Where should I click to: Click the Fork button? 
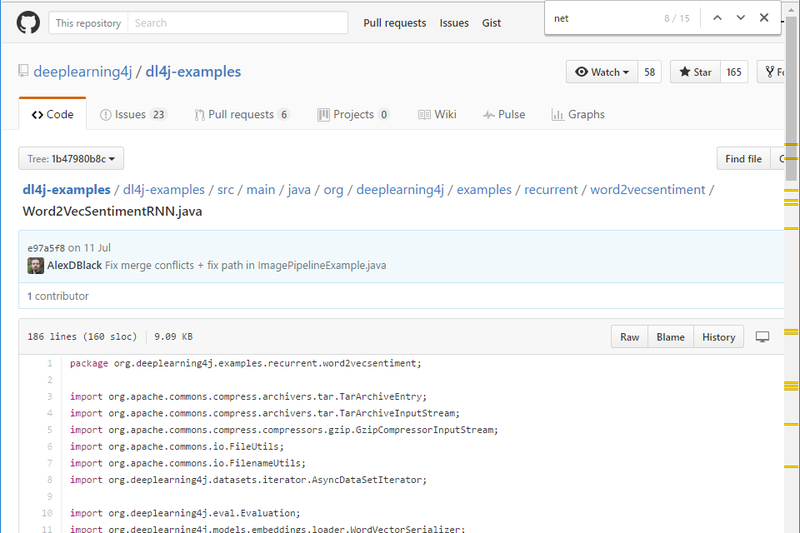tap(773, 72)
